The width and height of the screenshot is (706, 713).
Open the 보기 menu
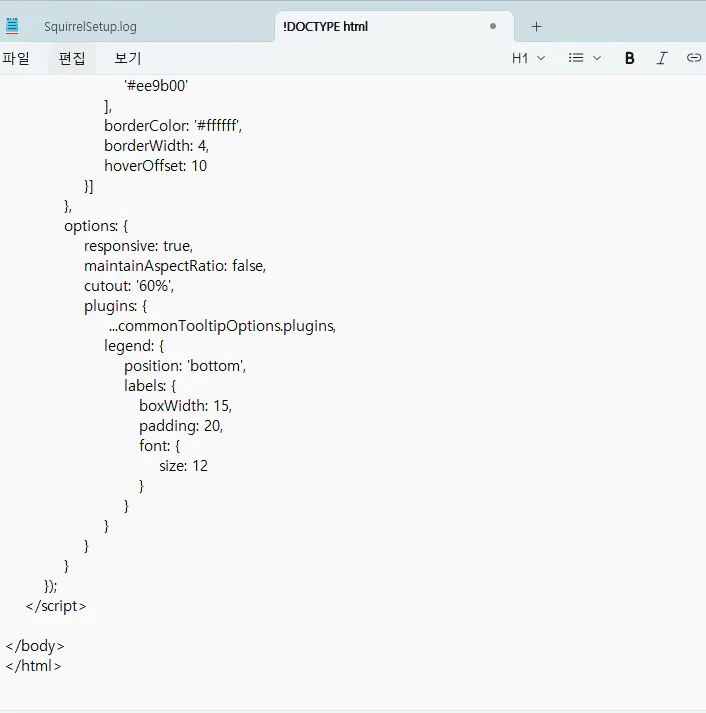[x=128, y=58]
